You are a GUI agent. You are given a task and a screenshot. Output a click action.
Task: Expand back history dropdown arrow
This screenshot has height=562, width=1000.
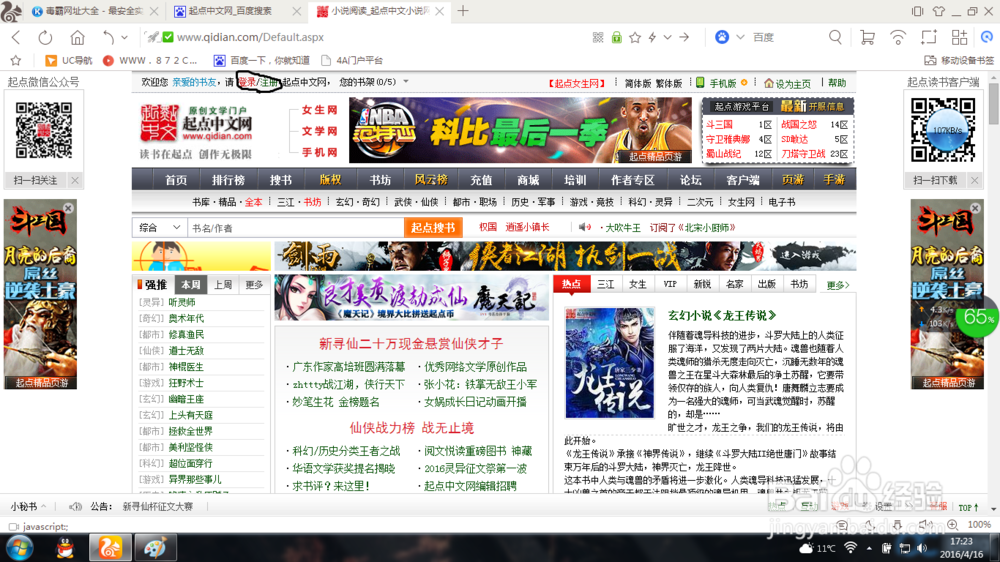point(124,38)
